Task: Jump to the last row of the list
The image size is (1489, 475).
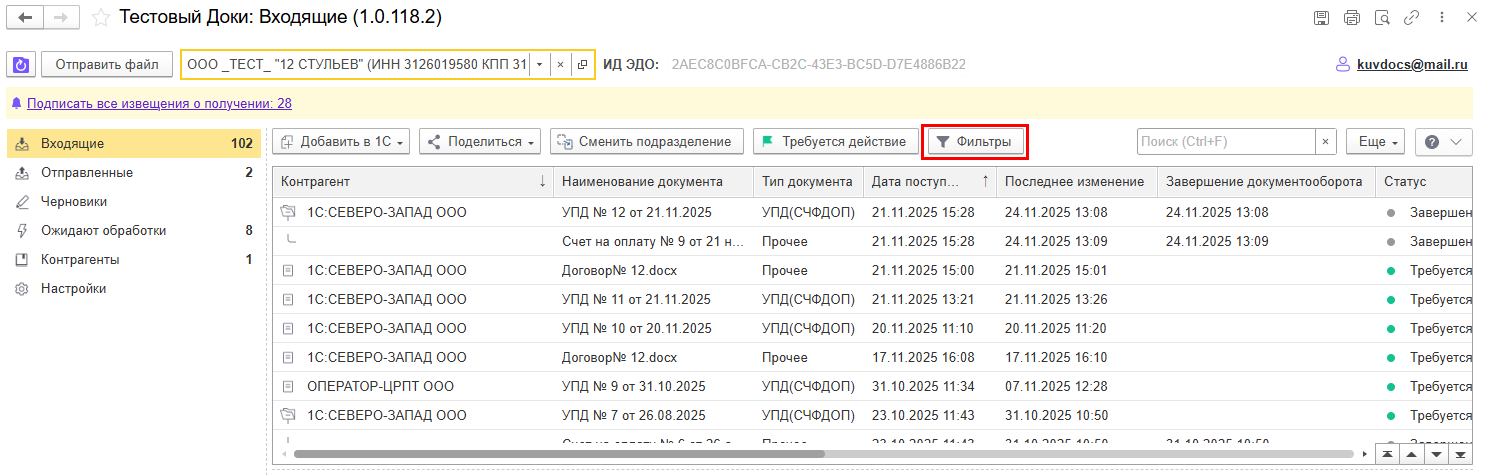Action: (1462, 454)
